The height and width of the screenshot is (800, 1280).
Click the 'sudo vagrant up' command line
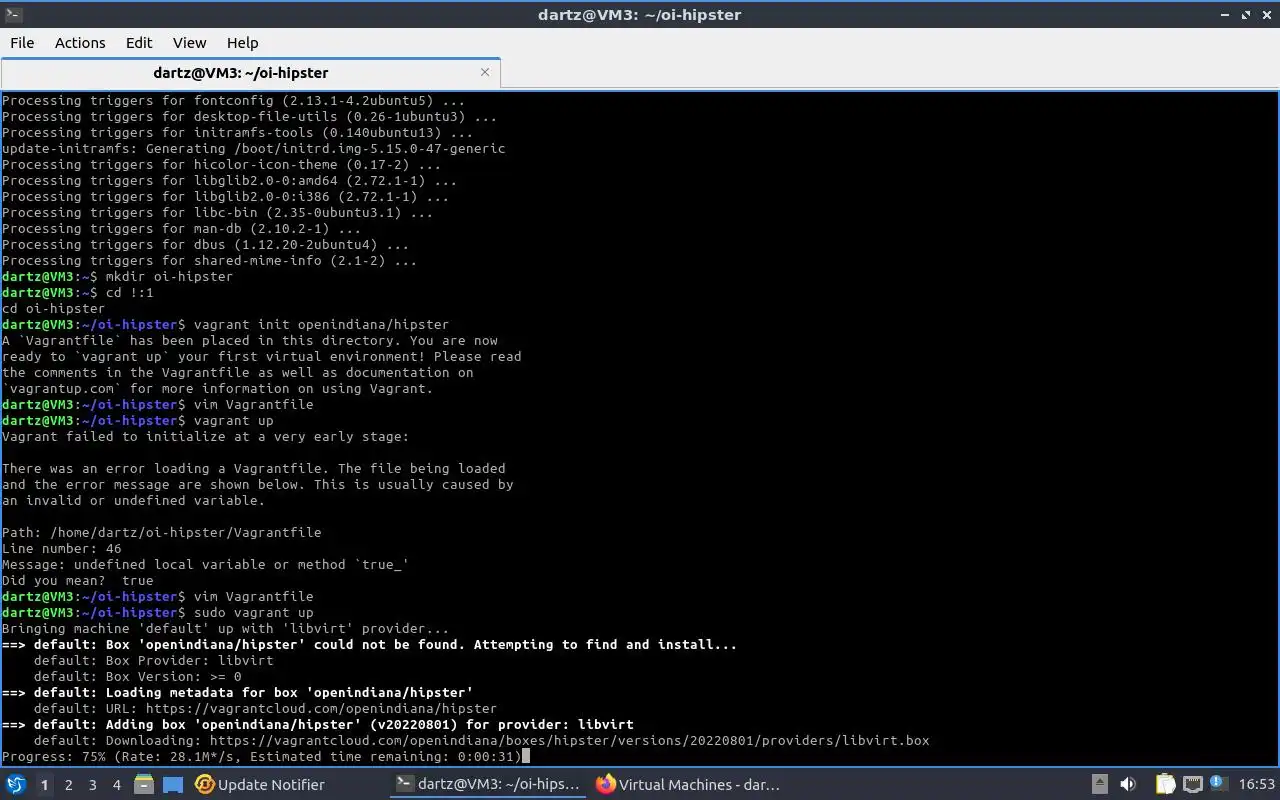point(158,613)
